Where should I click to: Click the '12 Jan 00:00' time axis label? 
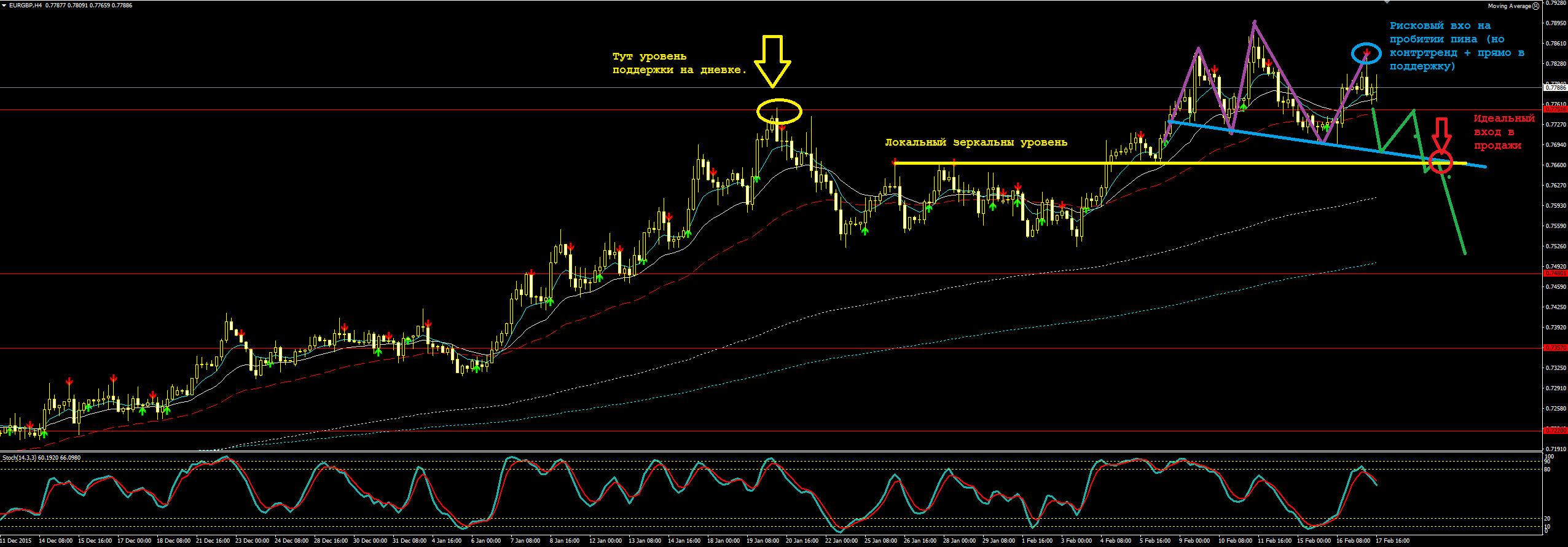point(606,541)
